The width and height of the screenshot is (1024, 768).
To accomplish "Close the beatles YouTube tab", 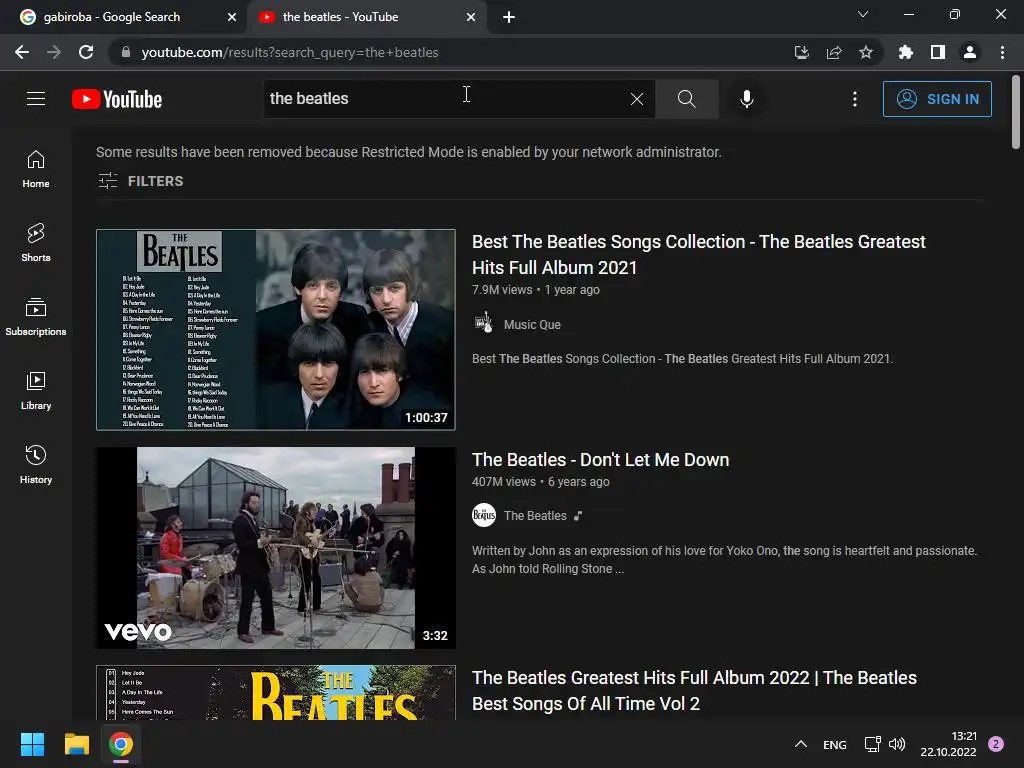I will click(471, 17).
